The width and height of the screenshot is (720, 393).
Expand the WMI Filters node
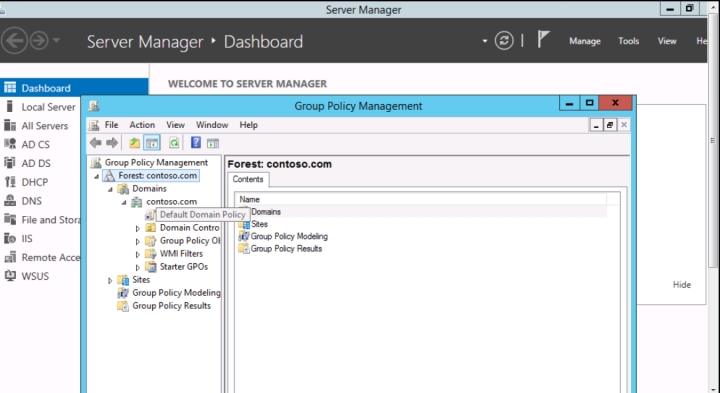138,254
